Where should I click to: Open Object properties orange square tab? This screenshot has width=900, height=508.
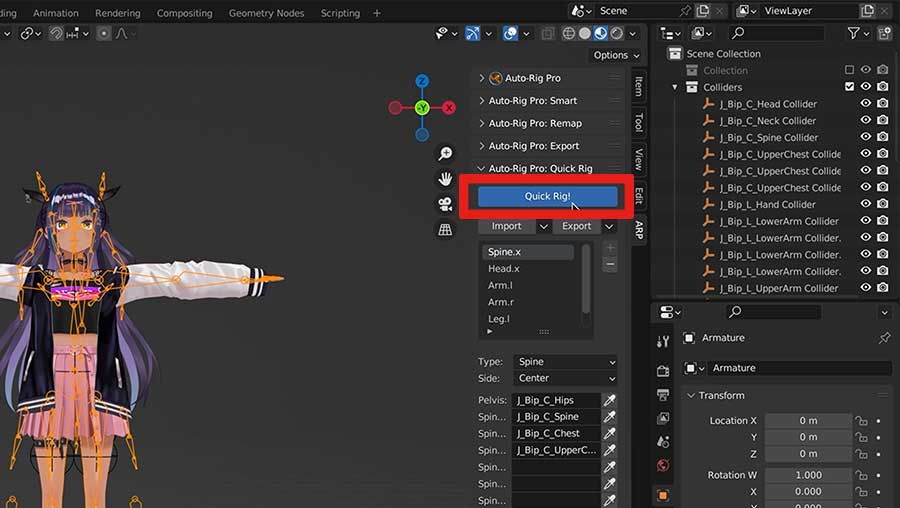663,495
